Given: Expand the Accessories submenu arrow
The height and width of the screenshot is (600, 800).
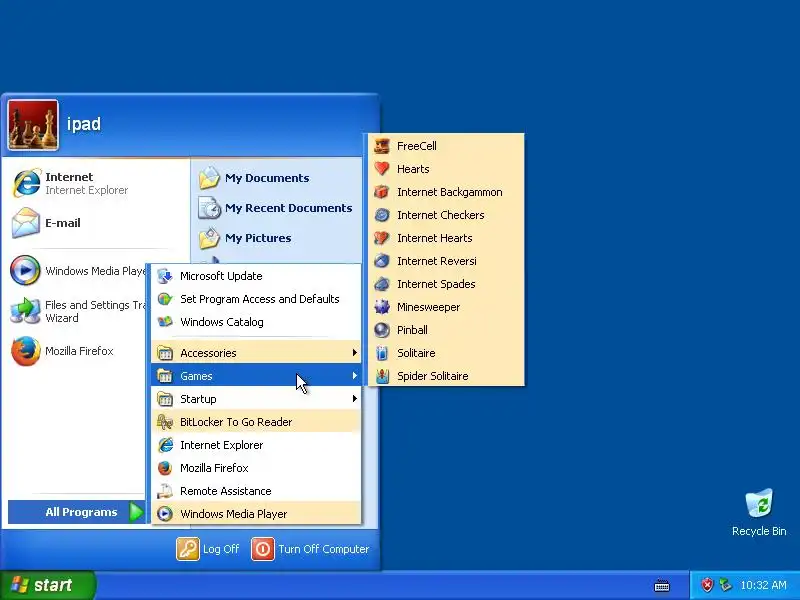Looking at the screenshot, I should (354, 353).
